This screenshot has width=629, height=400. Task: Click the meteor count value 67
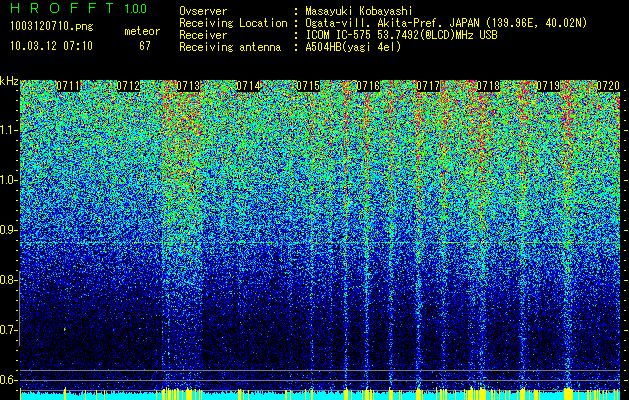point(145,46)
